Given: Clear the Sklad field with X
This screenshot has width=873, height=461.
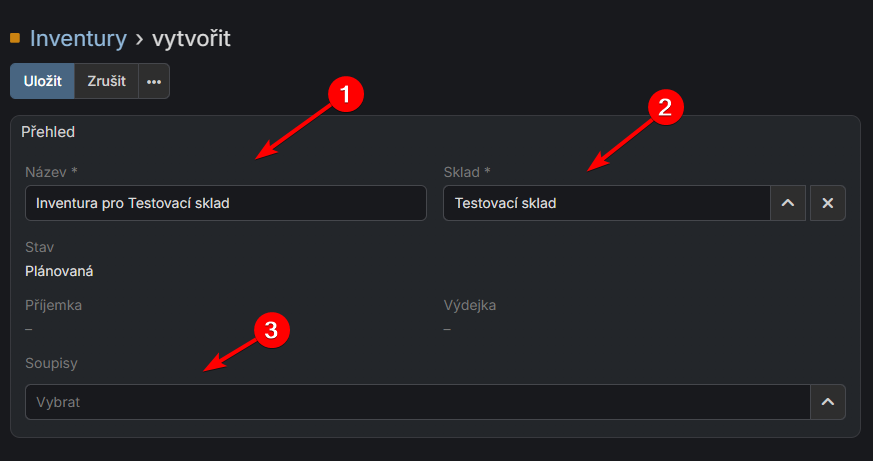Looking at the screenshot, I should click(827, 203).
